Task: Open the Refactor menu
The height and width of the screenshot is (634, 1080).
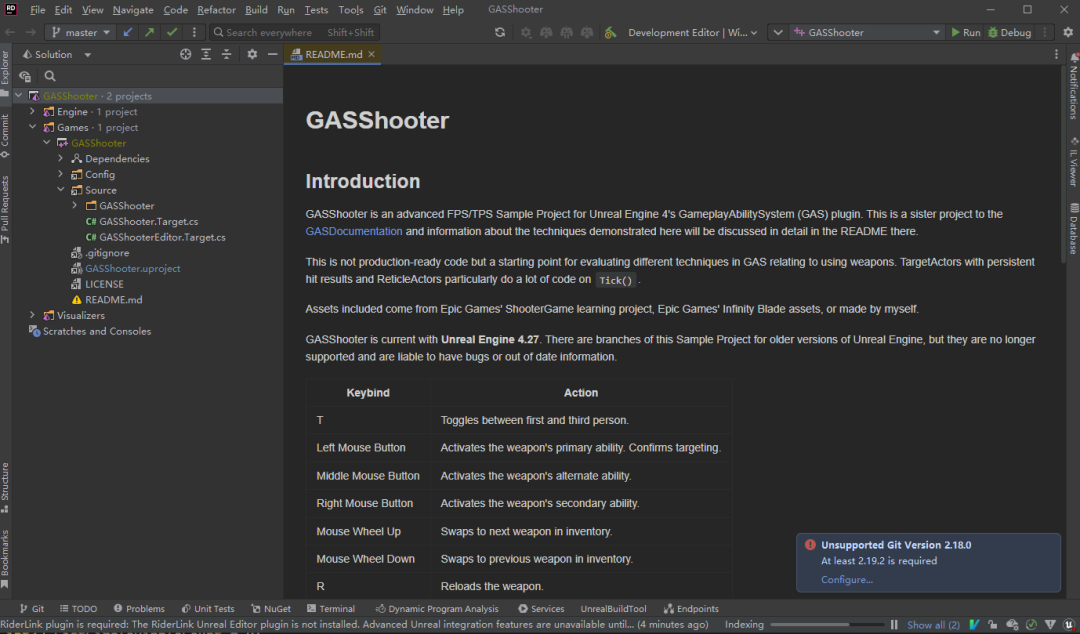Action: pyautogui.click(x=216, y=10)
